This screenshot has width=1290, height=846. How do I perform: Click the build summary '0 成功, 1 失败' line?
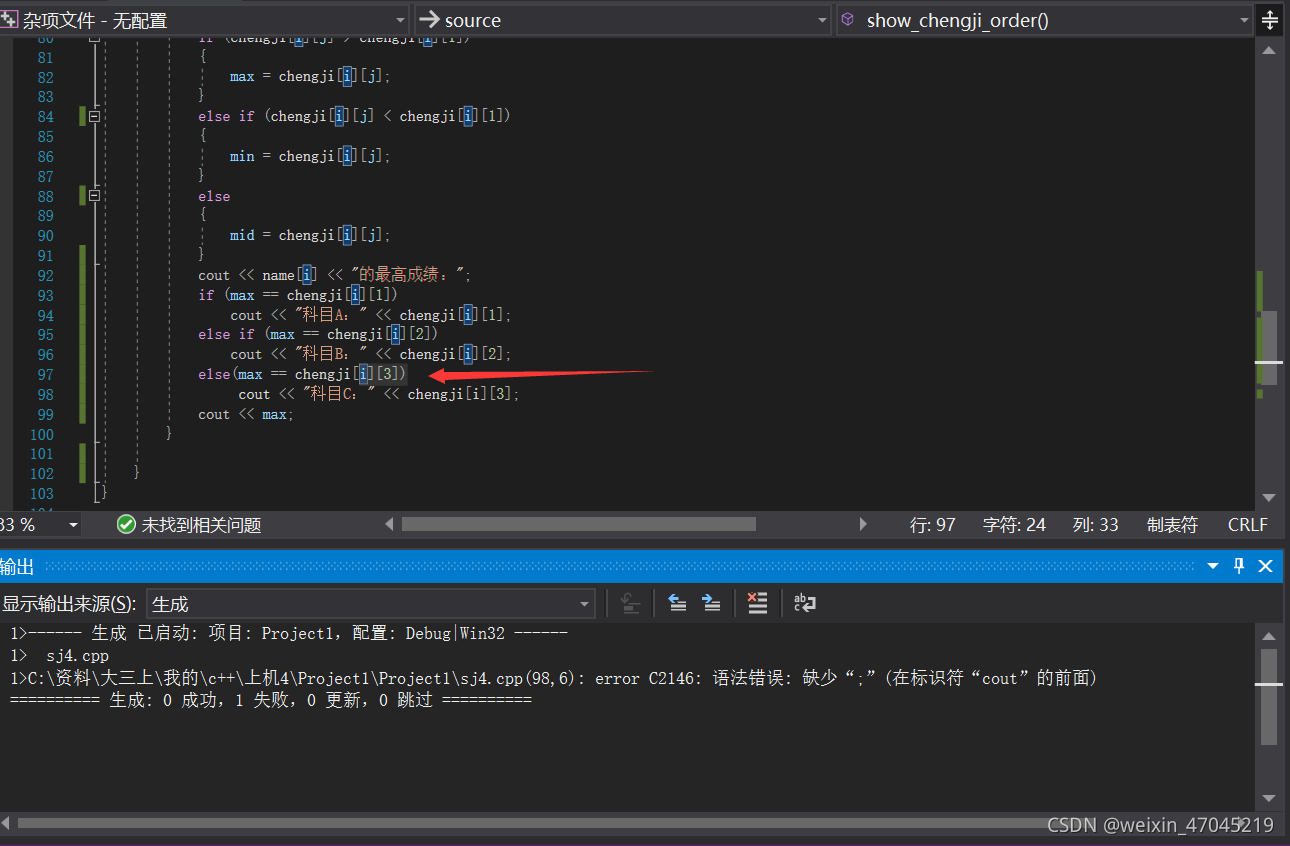click(x=270, y=700)
